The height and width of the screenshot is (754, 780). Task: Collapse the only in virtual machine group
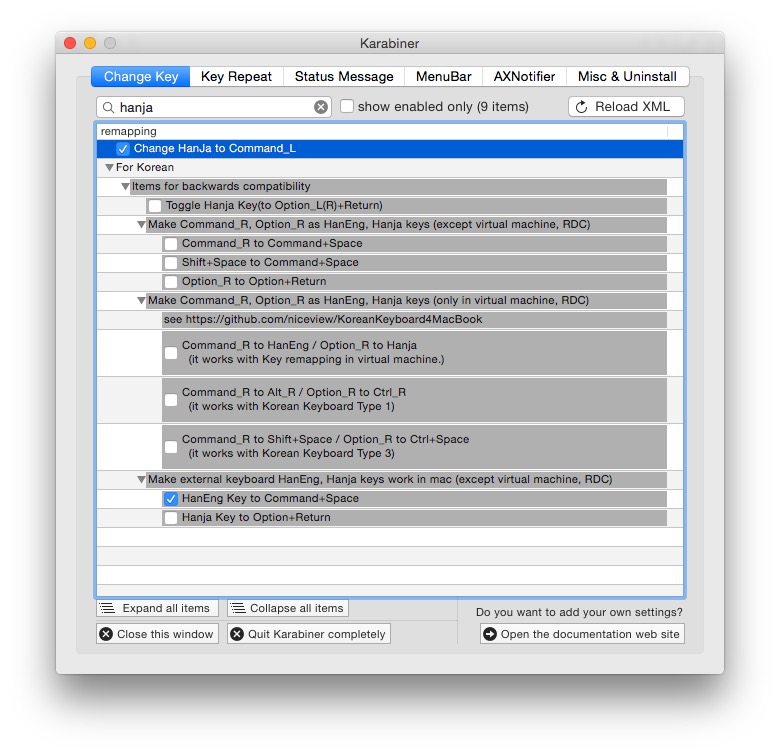[x=141, y=301]
